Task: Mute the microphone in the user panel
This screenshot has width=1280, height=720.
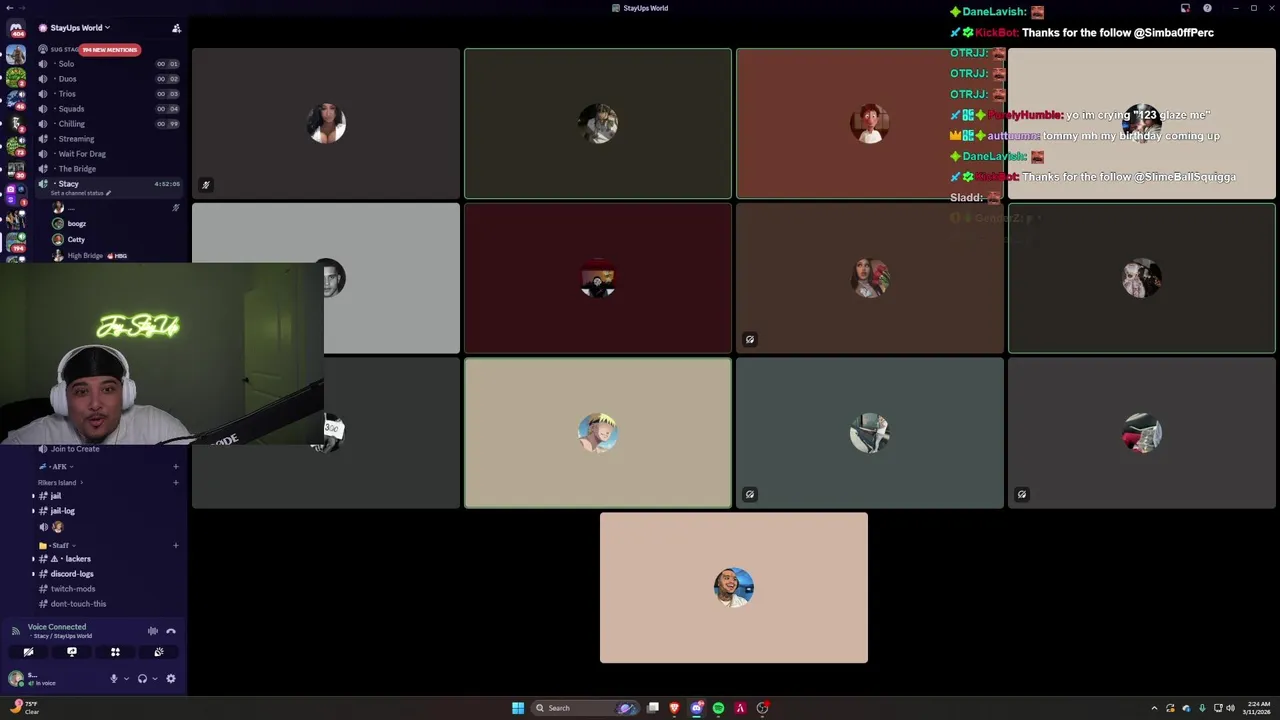Action: (113, 678)
